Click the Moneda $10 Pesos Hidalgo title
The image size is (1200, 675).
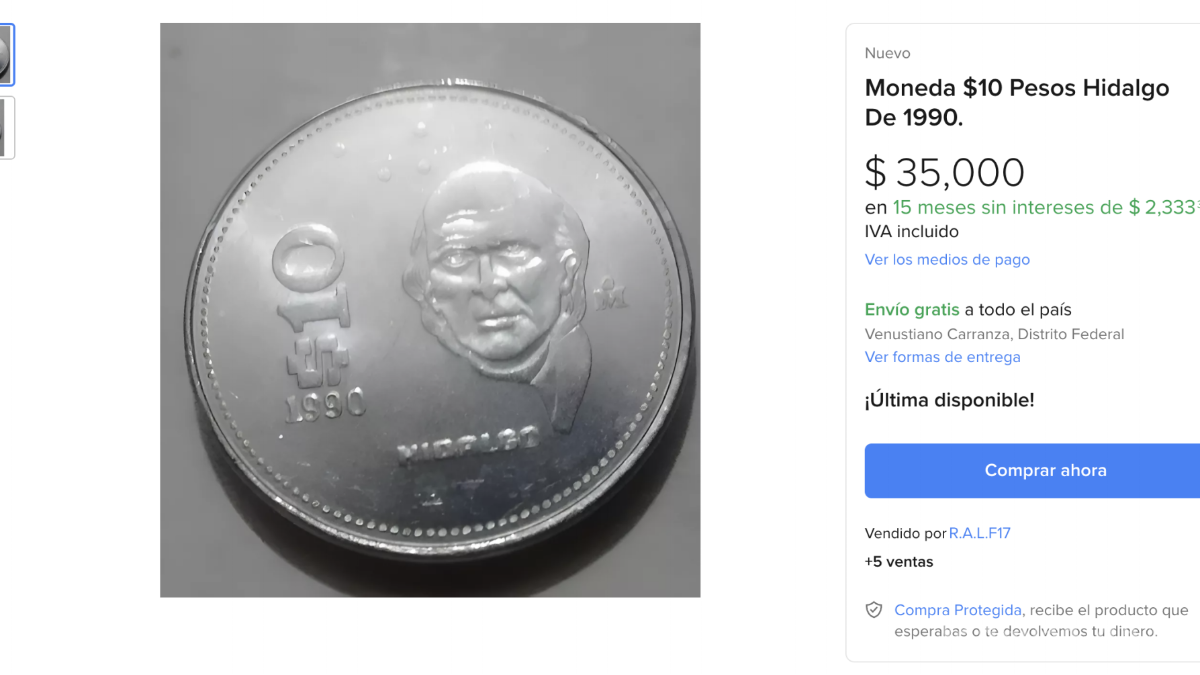1017,103
